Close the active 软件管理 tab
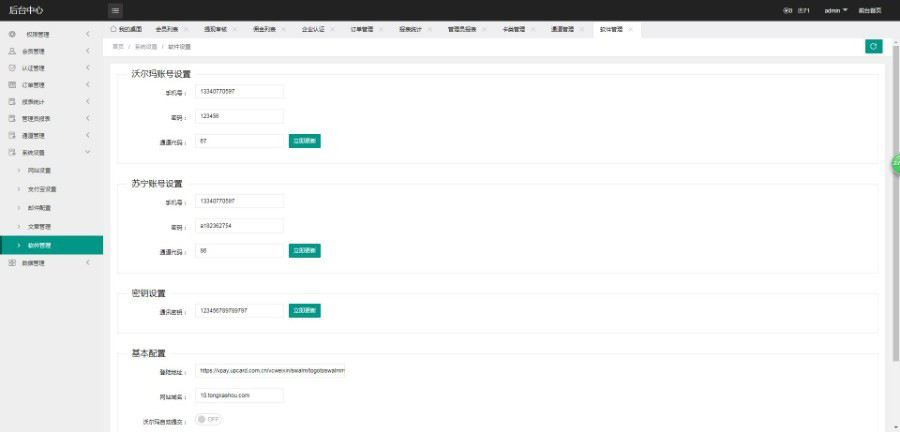 coord(630,29)
